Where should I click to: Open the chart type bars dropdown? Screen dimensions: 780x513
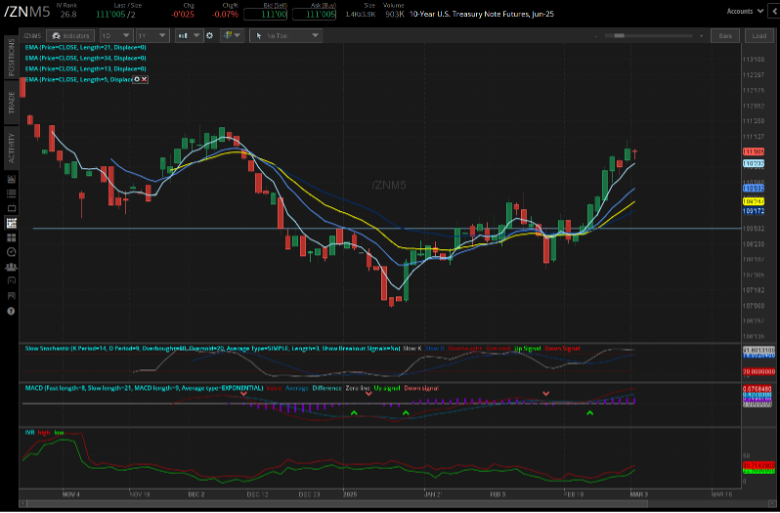pos(189,36)
